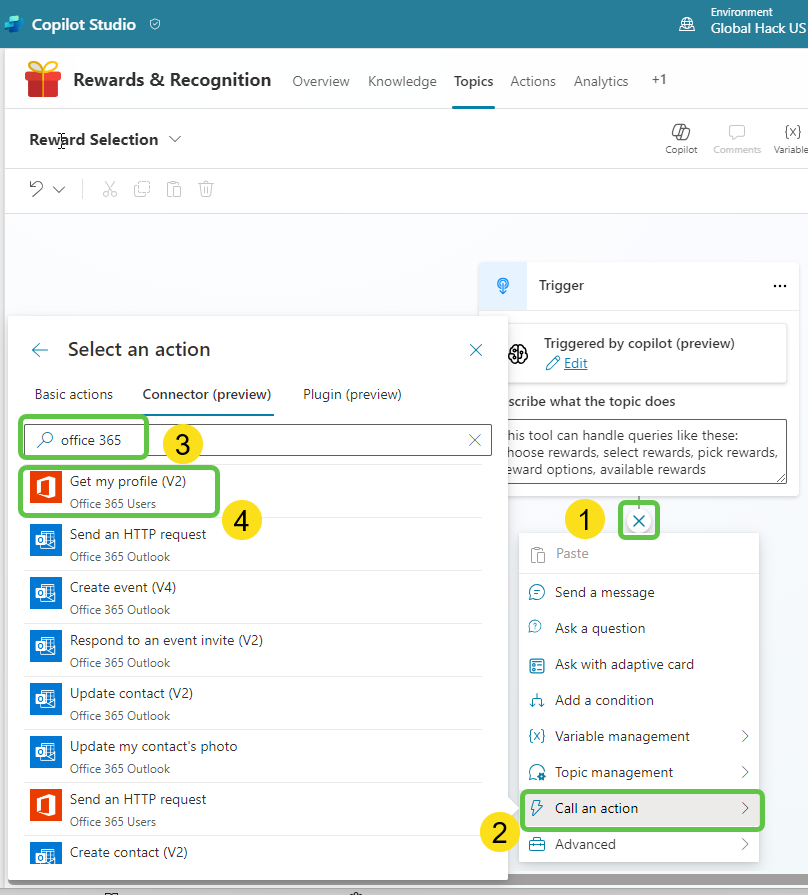Click the Paste clipboard icon in the toolbar

click(x=173, y=188)
